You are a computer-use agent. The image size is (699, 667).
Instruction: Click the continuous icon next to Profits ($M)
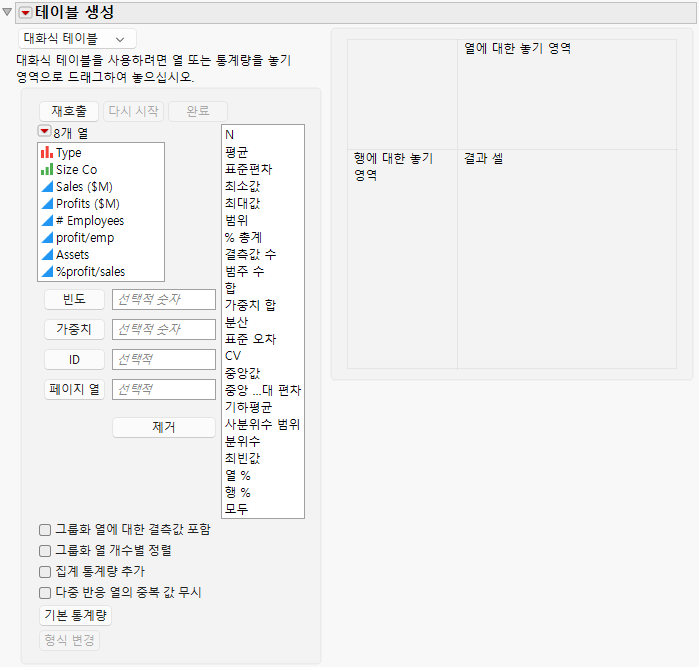(47, 203)
